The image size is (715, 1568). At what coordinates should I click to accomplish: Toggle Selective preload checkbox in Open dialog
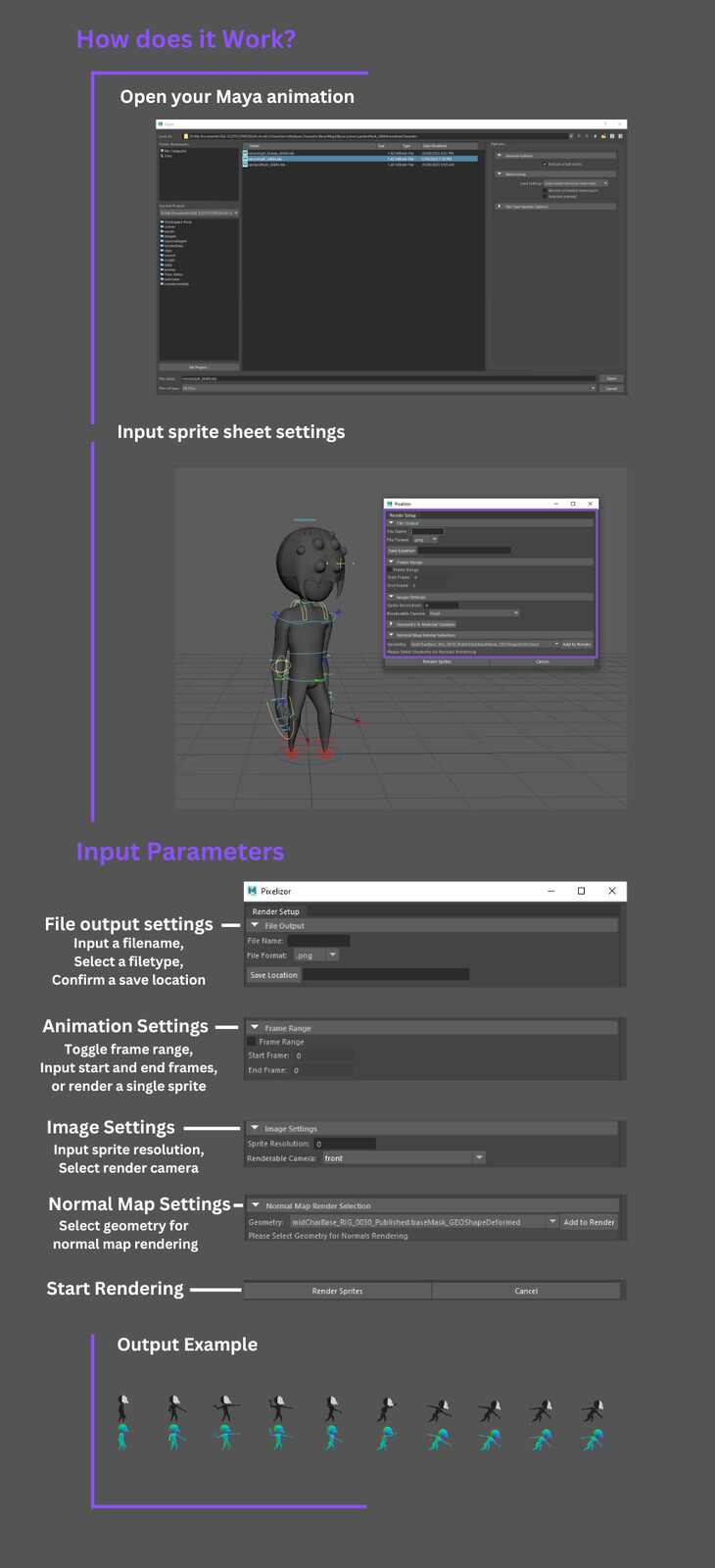tap(545, 196)
